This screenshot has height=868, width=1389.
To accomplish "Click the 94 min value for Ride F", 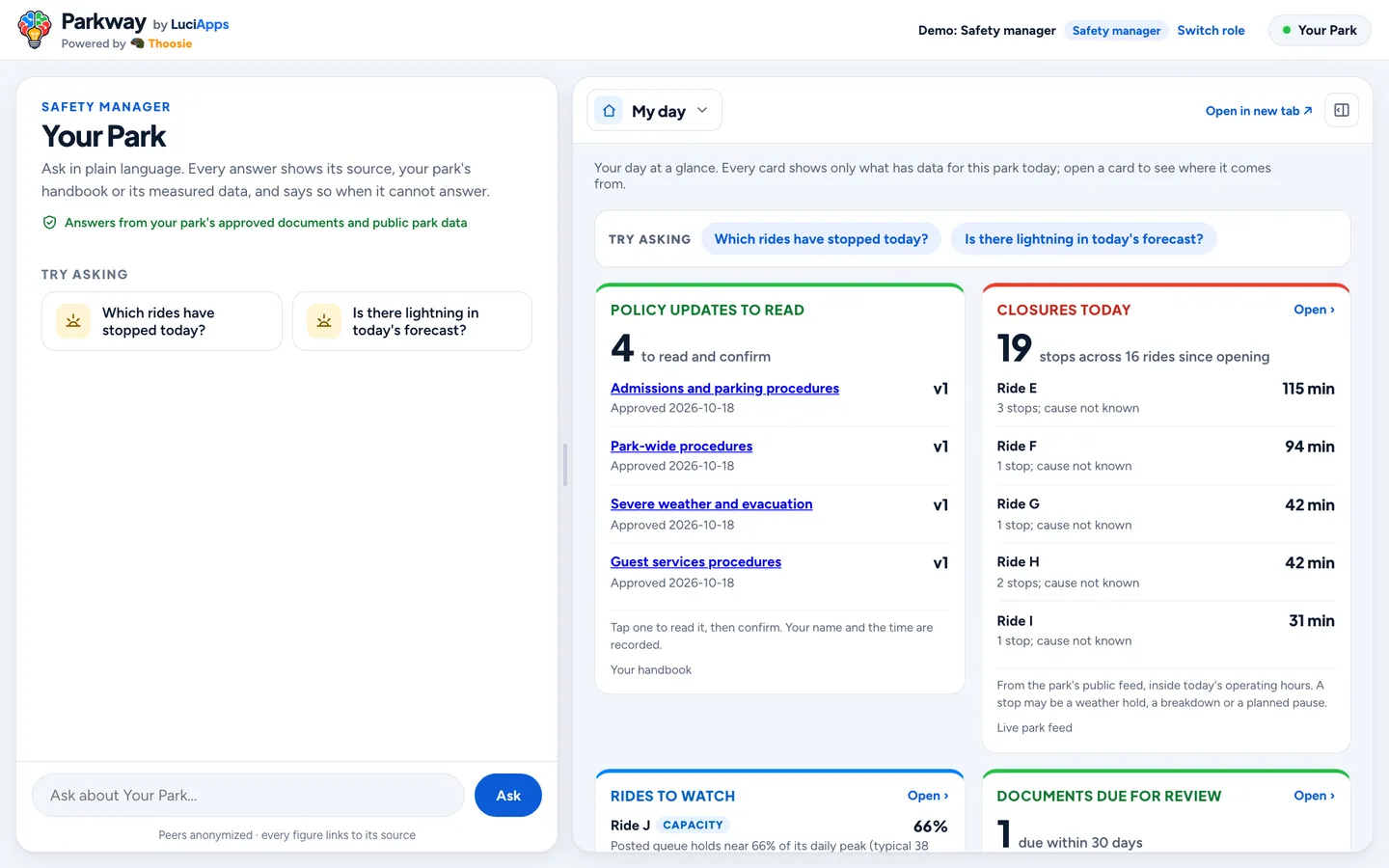I will click(1310, 447).
